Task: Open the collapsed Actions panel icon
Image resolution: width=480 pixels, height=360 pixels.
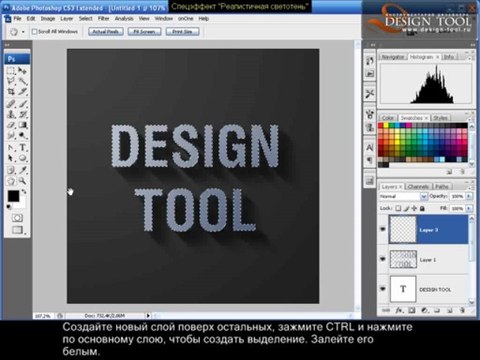Action: [370, 74]
